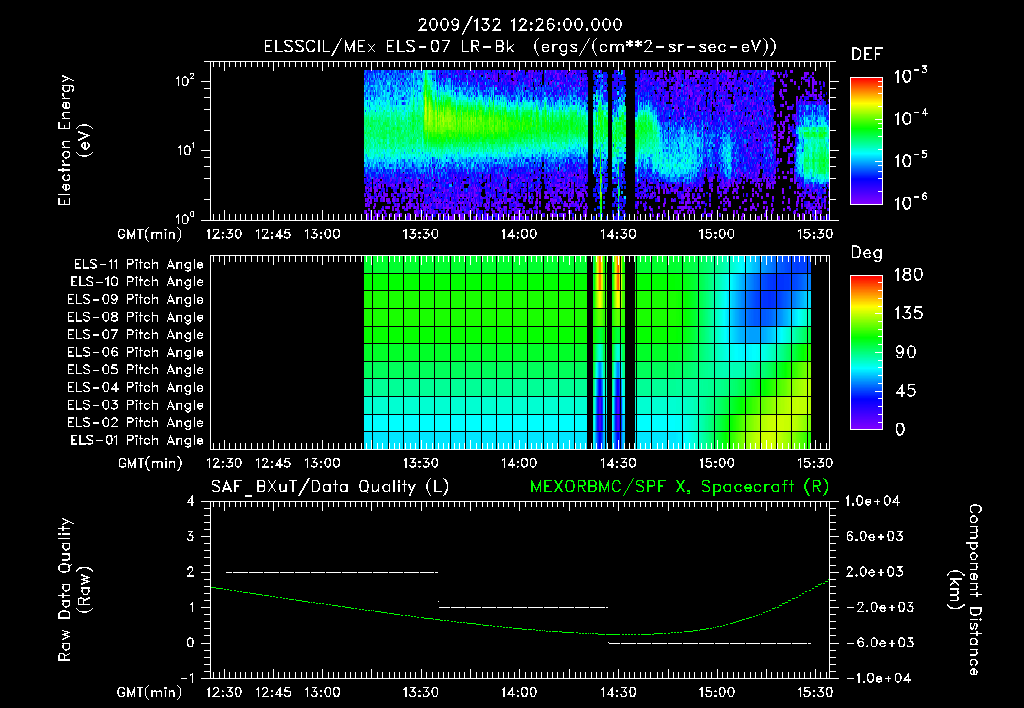Viewport: 1024px width, 708px height.
Task: Select the ELS-06 Pitch Angle row label
Action: (136, 353)
